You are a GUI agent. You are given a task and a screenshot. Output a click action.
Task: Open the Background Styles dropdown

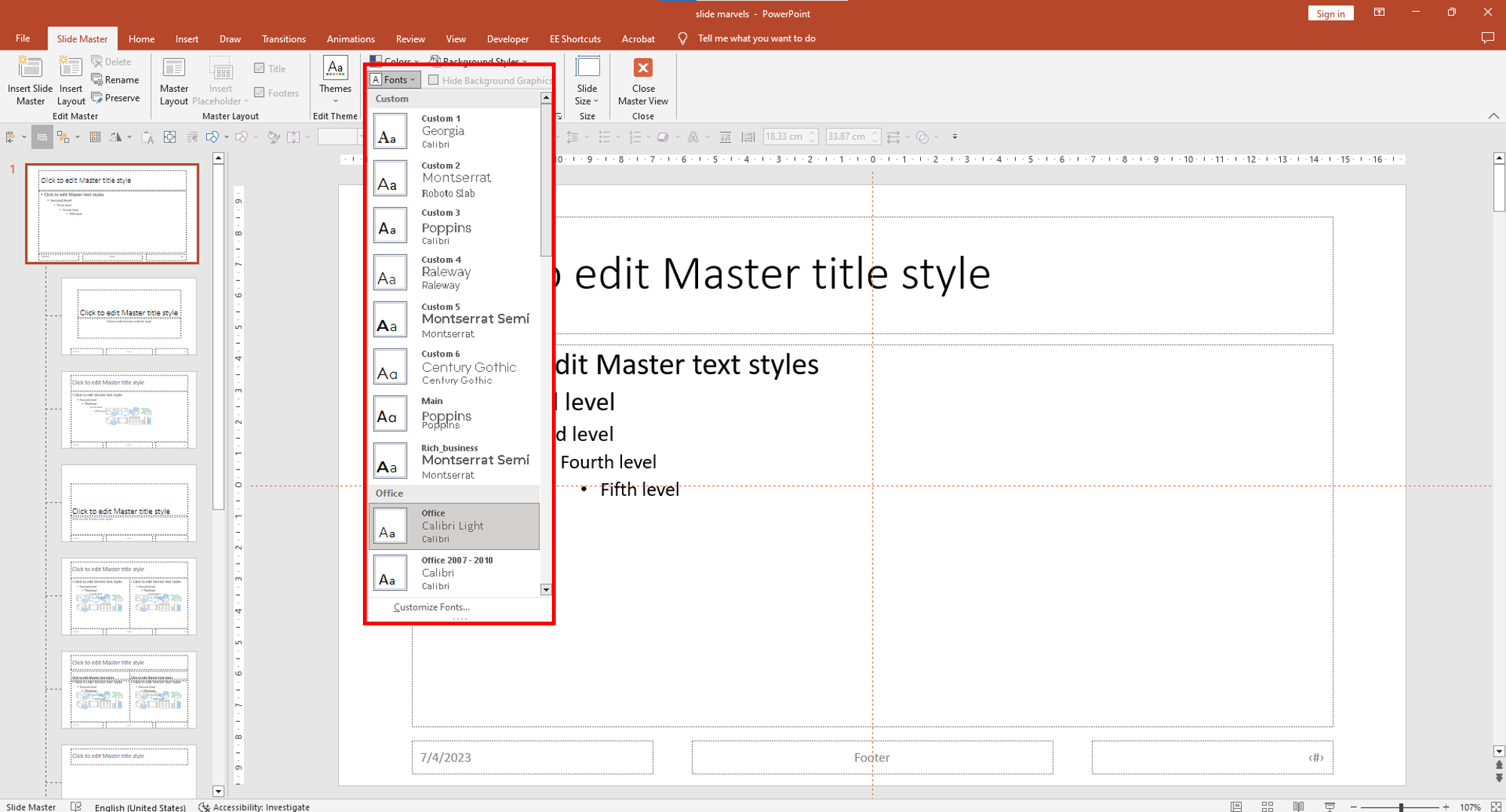click(479, 62)
